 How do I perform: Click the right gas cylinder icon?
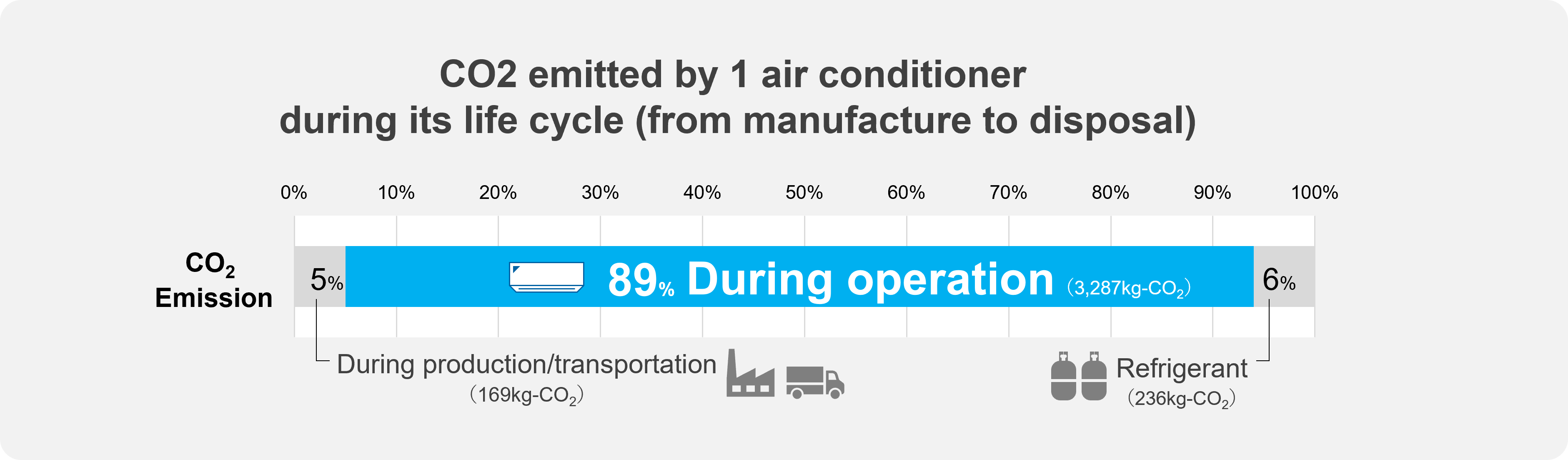(x=1094, y=377)
